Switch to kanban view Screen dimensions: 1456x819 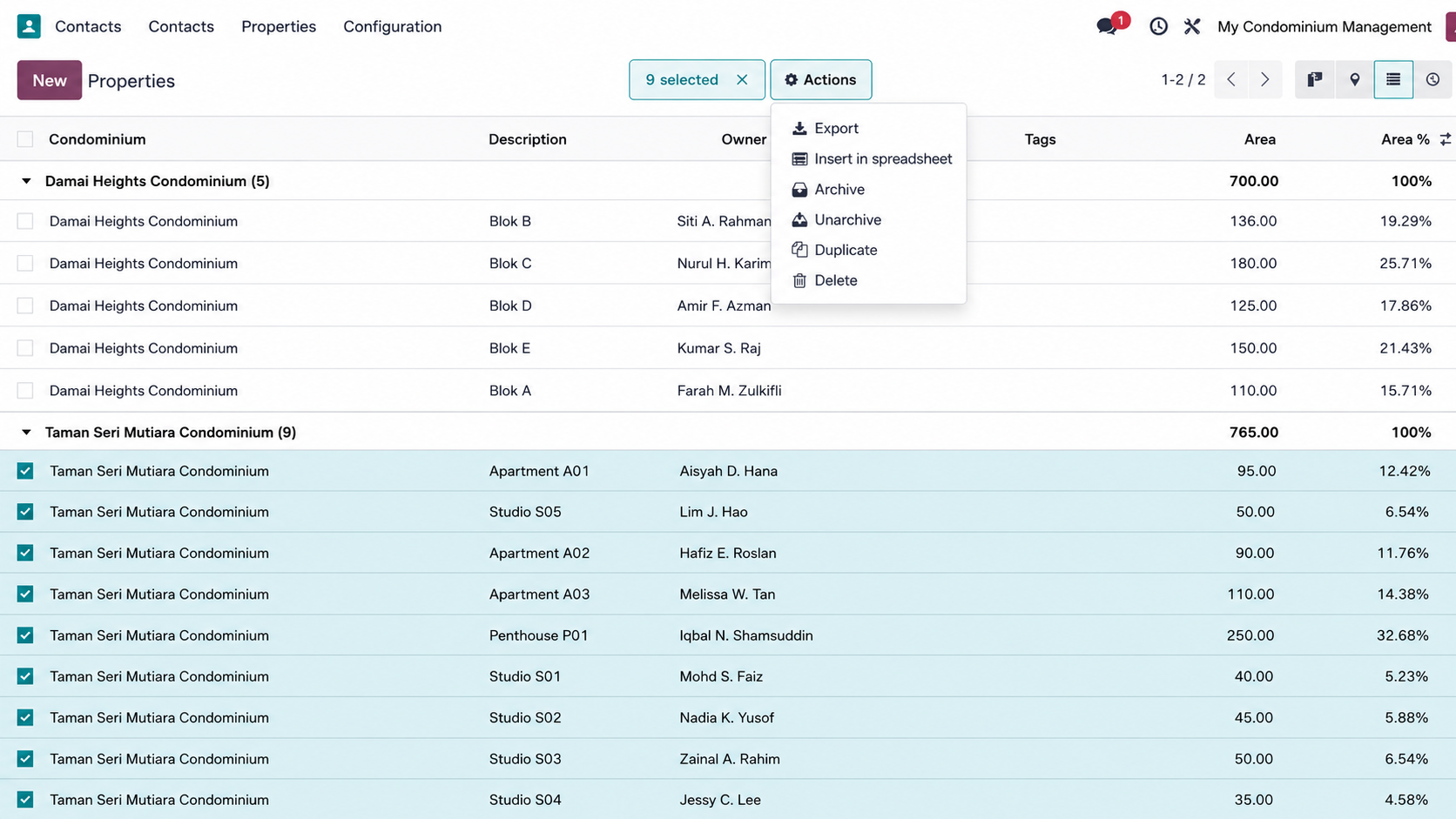click(1315, 79)
